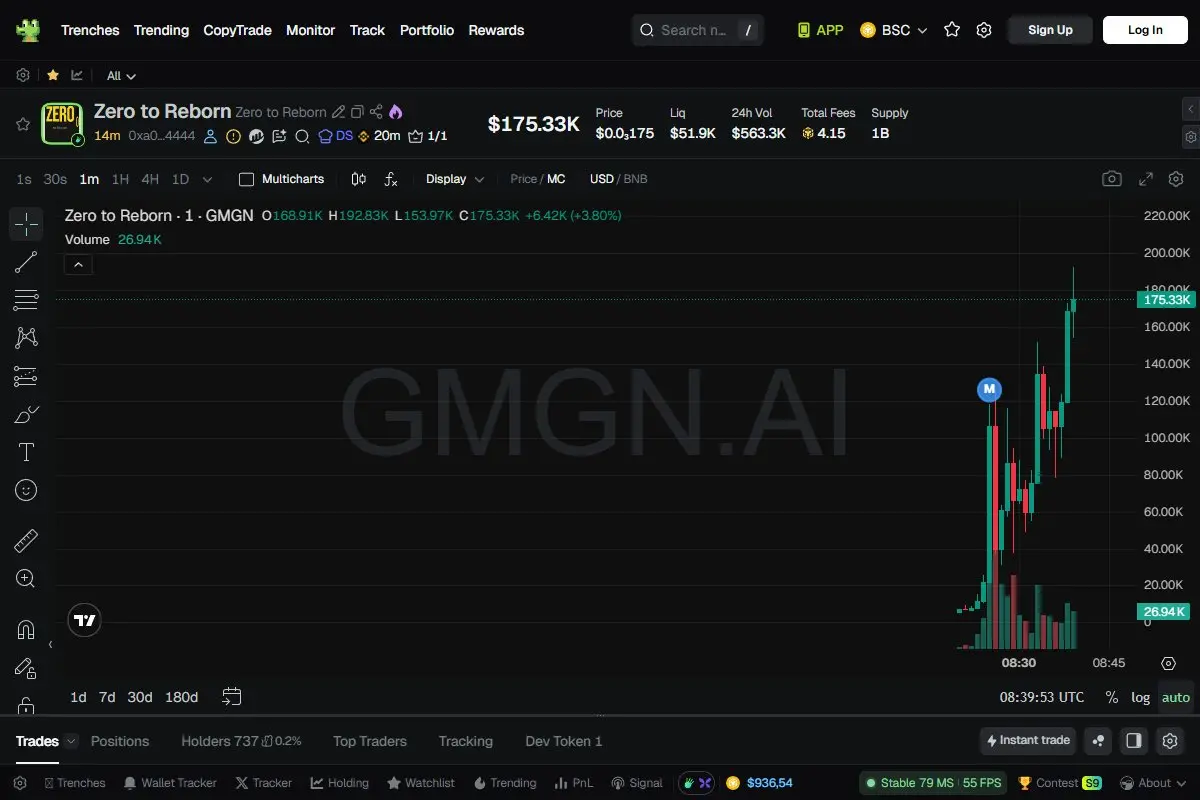The width and height of the screenshot is (1200, 800).
Task: Open the token search magnifier icon
Action: (302, 136)
